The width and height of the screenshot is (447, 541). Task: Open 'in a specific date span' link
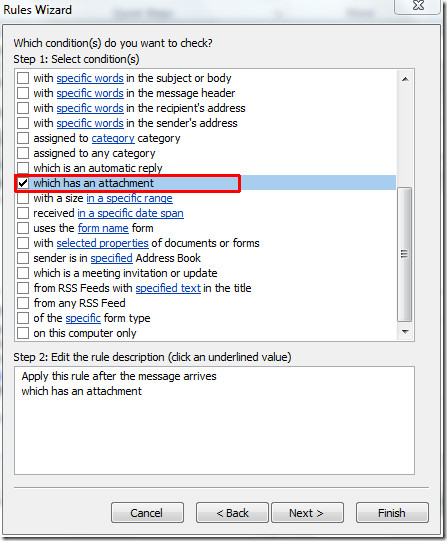click(x=130, y=213)
